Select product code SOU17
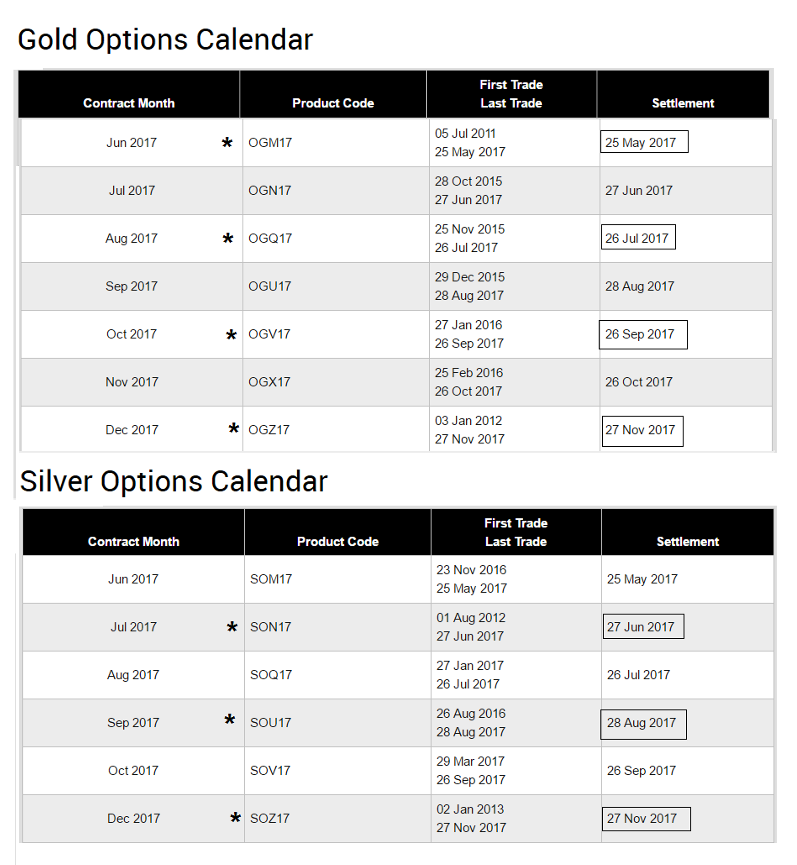Screen dimensions: 797x865 (271, 722)
